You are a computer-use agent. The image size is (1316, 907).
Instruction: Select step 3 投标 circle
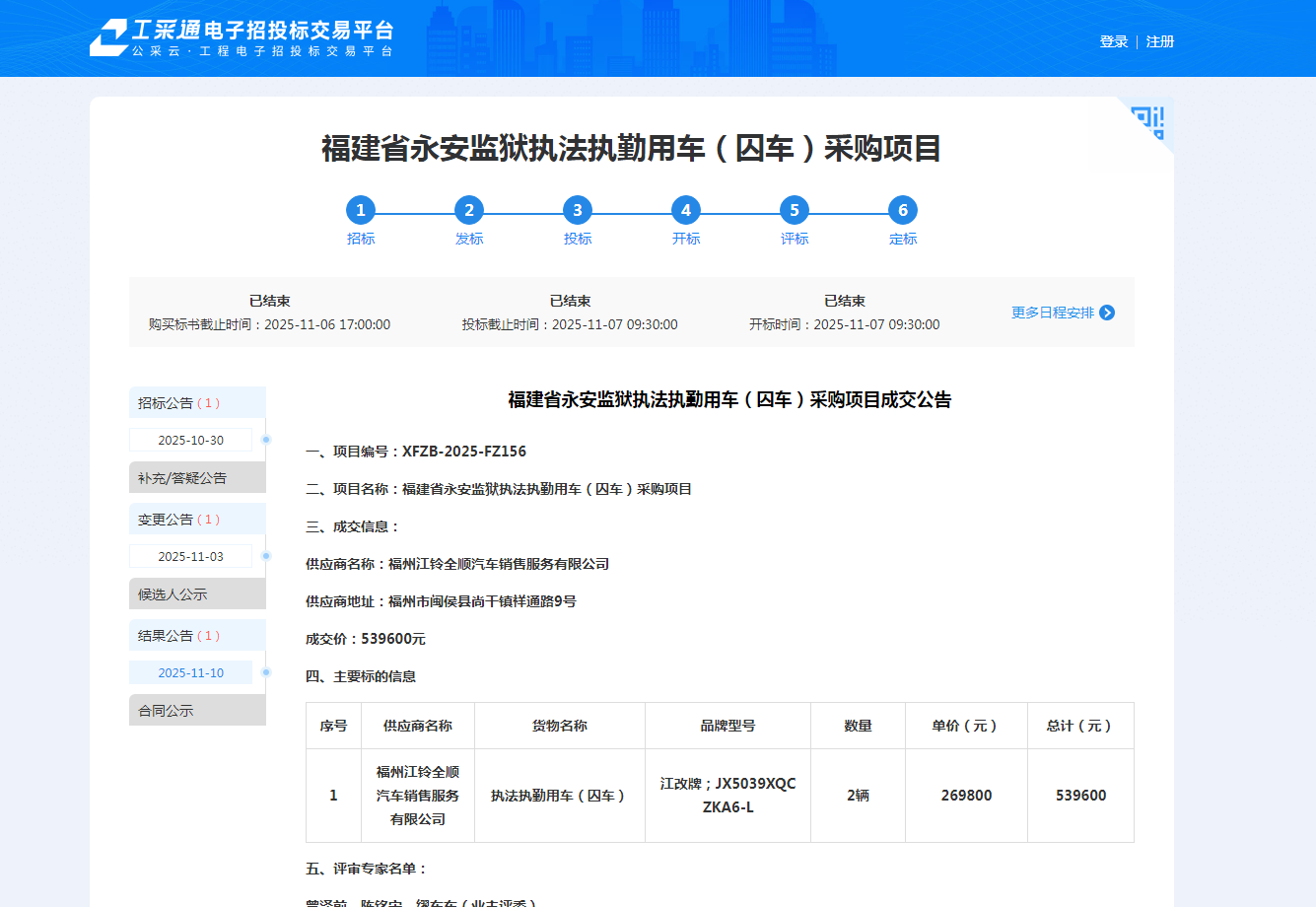coord(578,210)
